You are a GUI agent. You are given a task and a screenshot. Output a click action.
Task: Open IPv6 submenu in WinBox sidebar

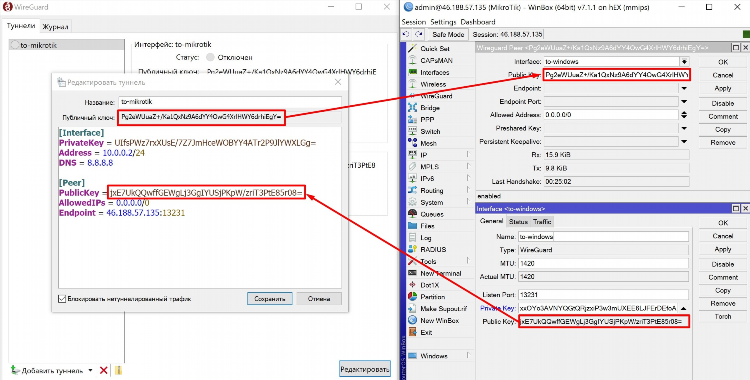point(427,179)
